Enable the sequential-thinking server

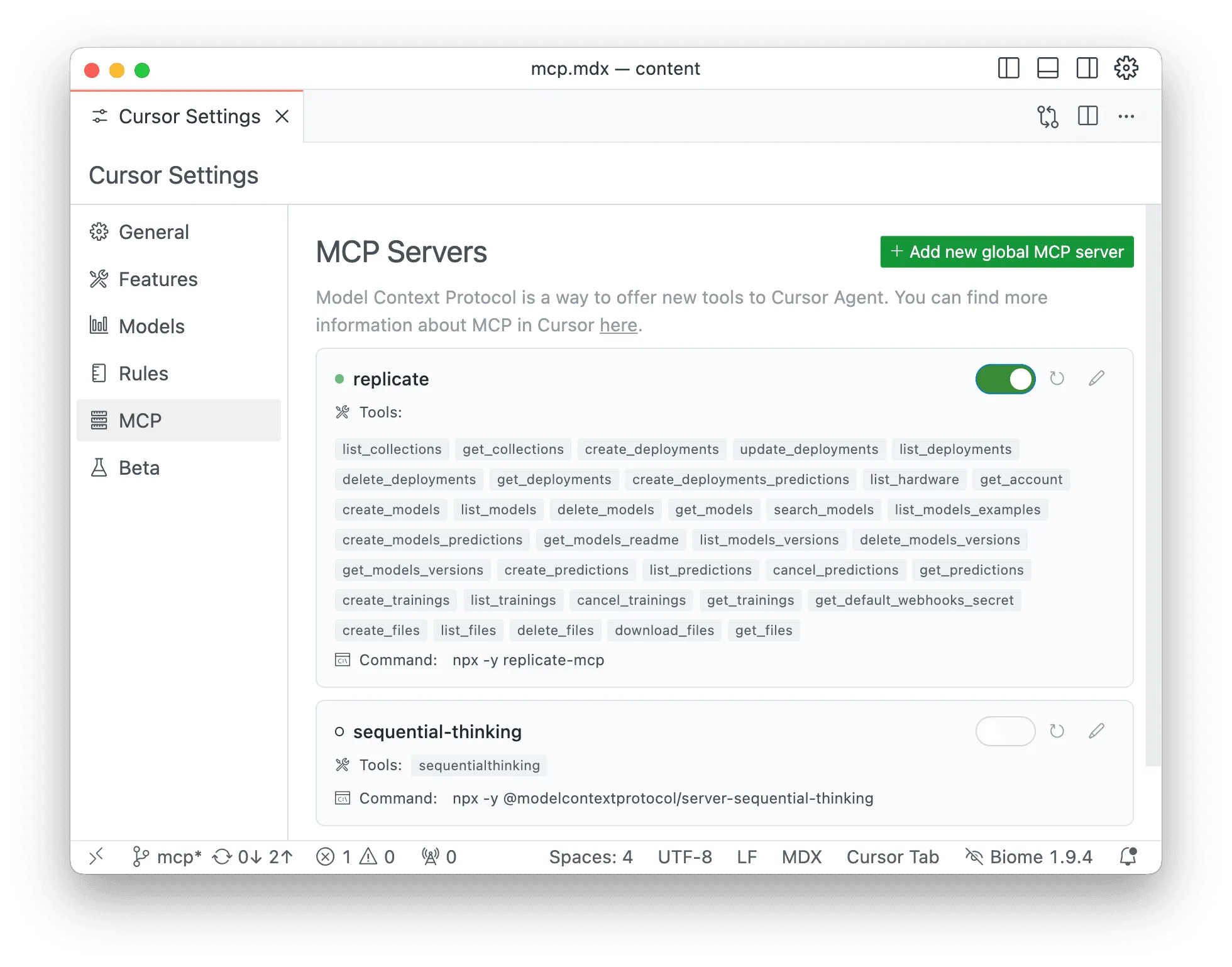(x=1004, y=731)
